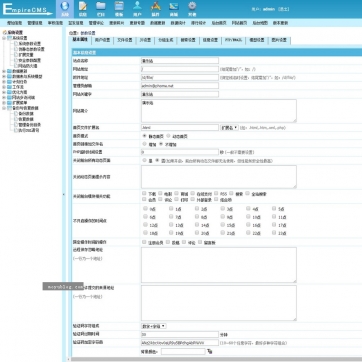Click the 后台首页 quick link
Screen dimensions: 362x362
pos(219,23)
